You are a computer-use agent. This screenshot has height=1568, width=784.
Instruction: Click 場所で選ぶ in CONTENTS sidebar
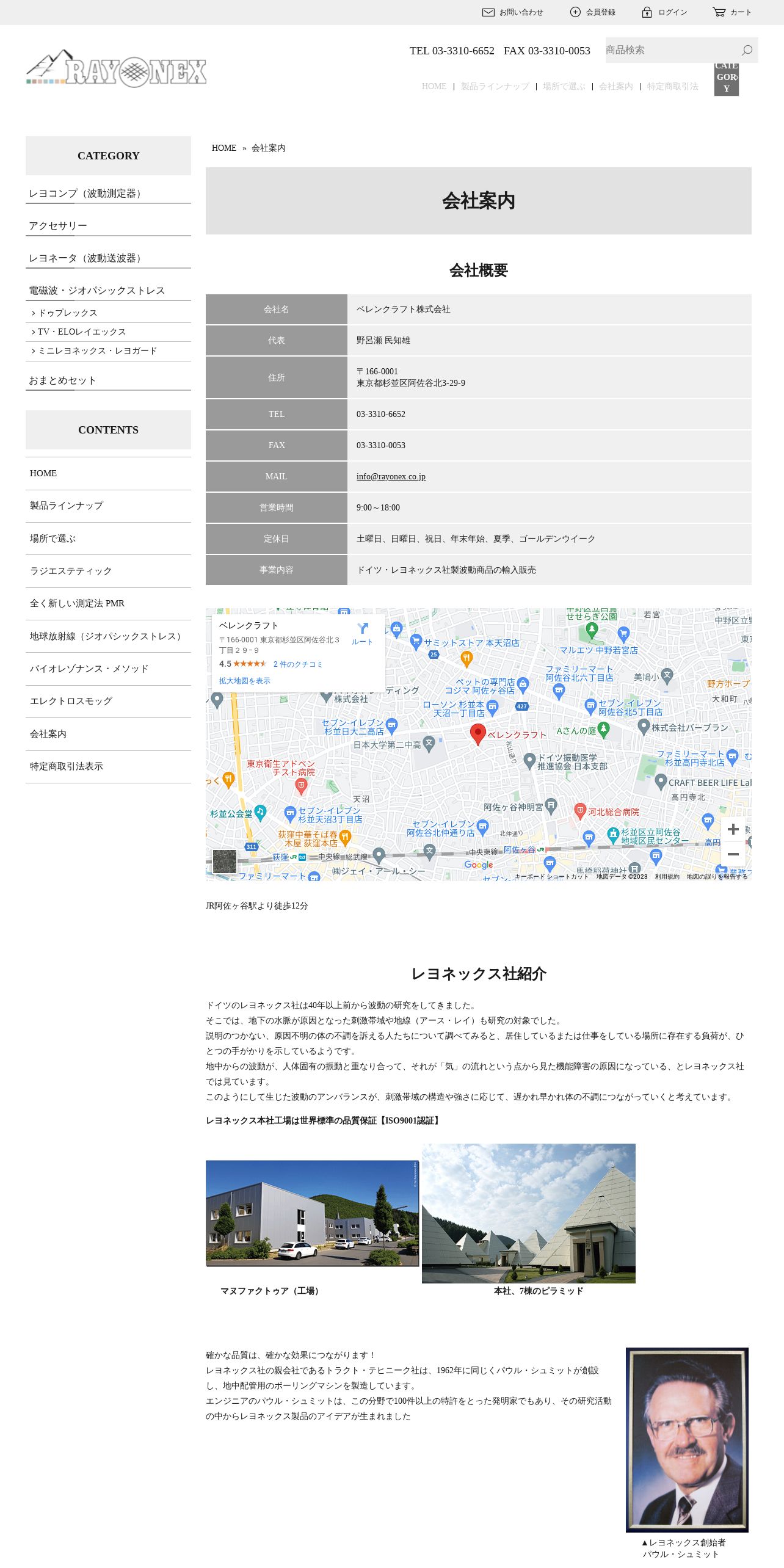click(x=108, y=539)
